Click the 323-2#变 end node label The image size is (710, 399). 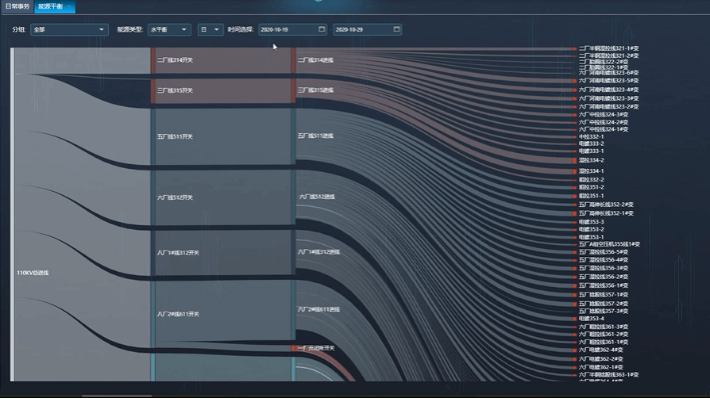[x=609, y=107]
